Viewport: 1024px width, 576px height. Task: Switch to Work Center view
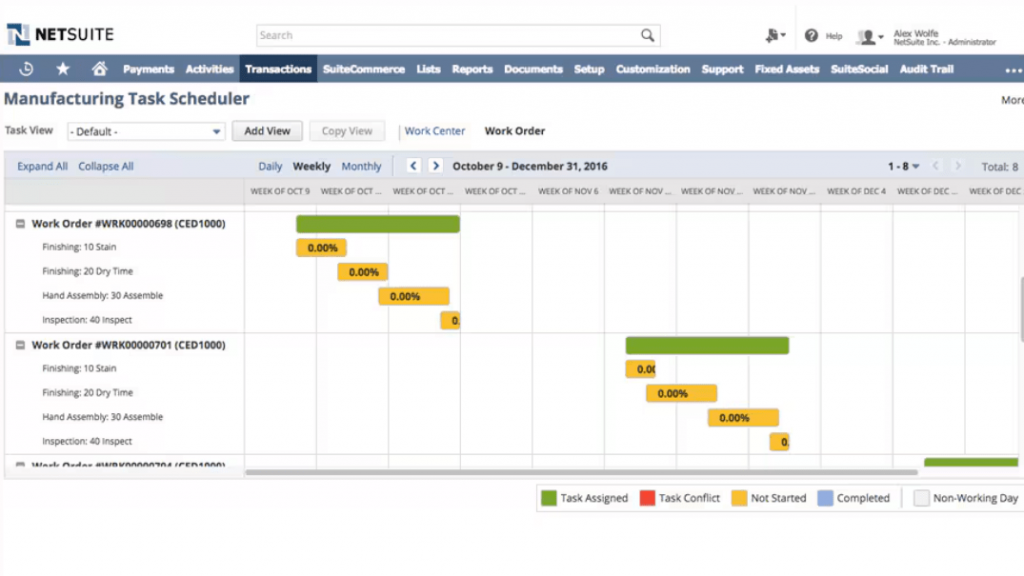434,131
